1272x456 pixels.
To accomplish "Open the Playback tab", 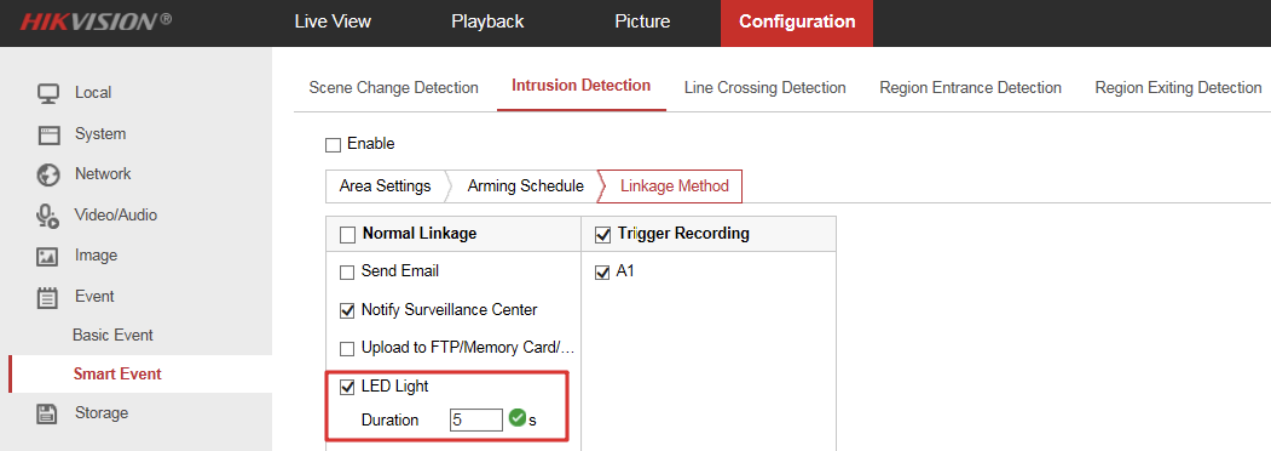I will [487, 22].
